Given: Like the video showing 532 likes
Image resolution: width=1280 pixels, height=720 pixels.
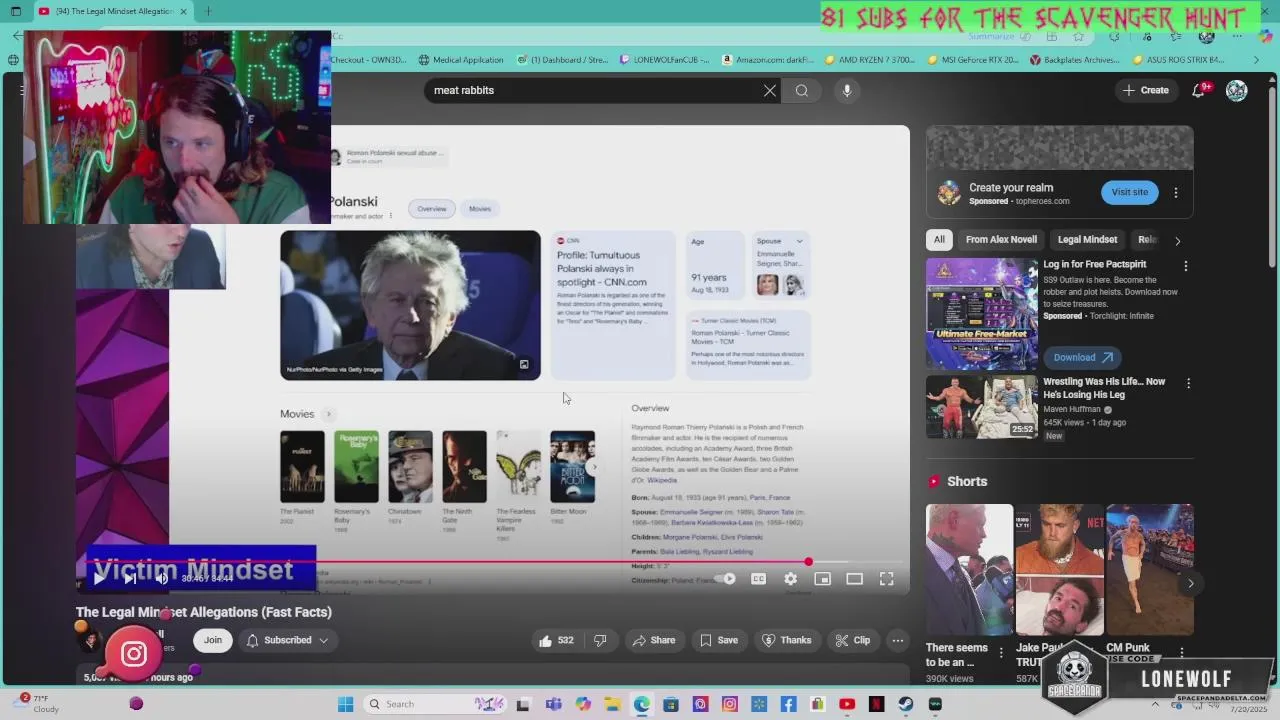Looking at the screenshot, I should click(556, 640).
